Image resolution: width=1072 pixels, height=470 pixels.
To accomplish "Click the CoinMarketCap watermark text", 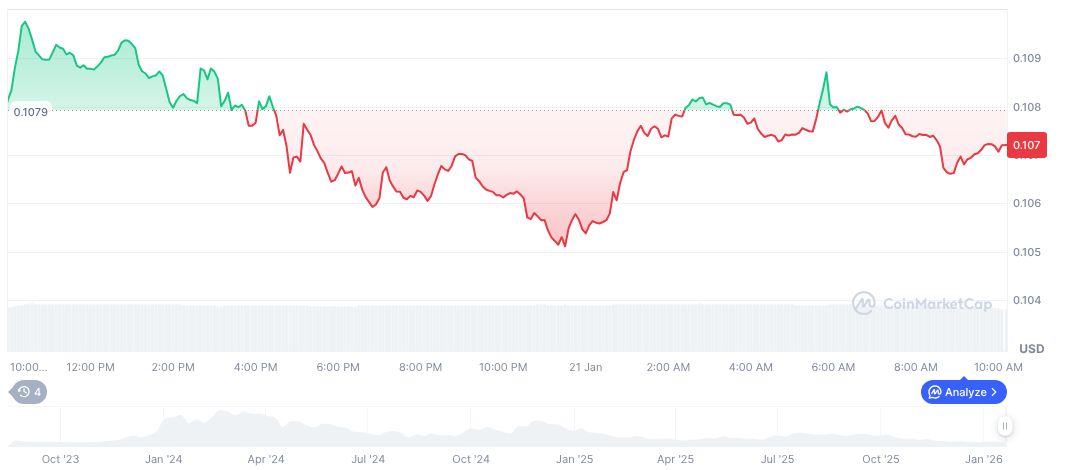I will [x=936, y=303].
